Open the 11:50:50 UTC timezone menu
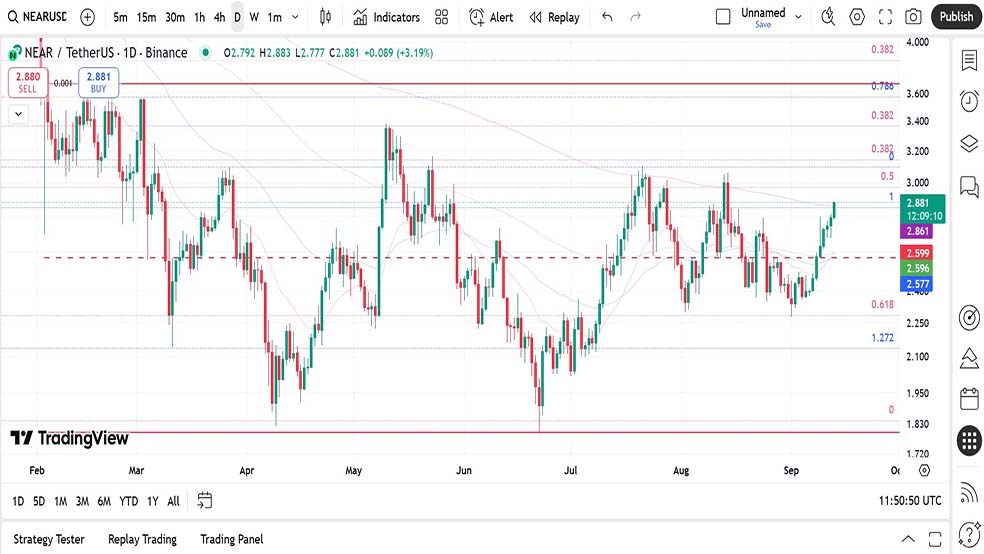984x554 pixels. (910, 501)
